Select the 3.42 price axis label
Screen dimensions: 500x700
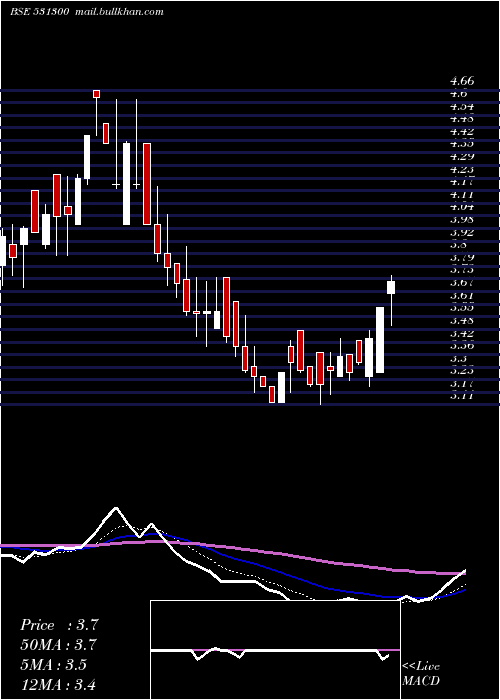[462, 333]
